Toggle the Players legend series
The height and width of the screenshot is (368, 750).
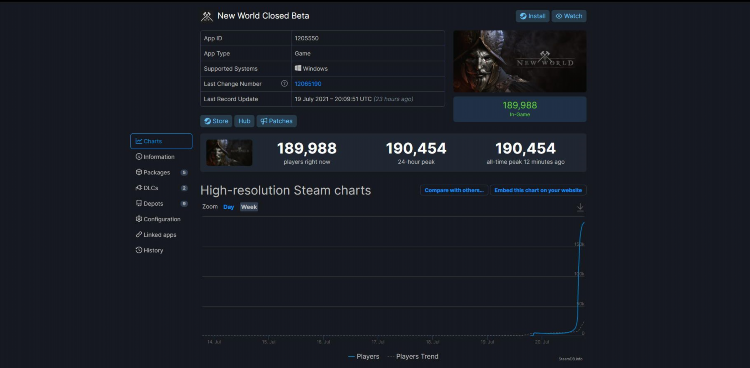pos(364,357)
